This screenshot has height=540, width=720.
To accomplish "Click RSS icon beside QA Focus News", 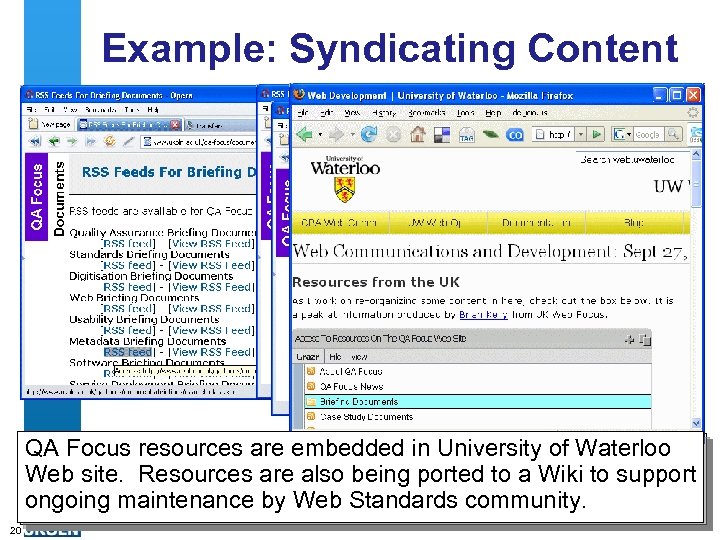I will click(x=311, y=386).
